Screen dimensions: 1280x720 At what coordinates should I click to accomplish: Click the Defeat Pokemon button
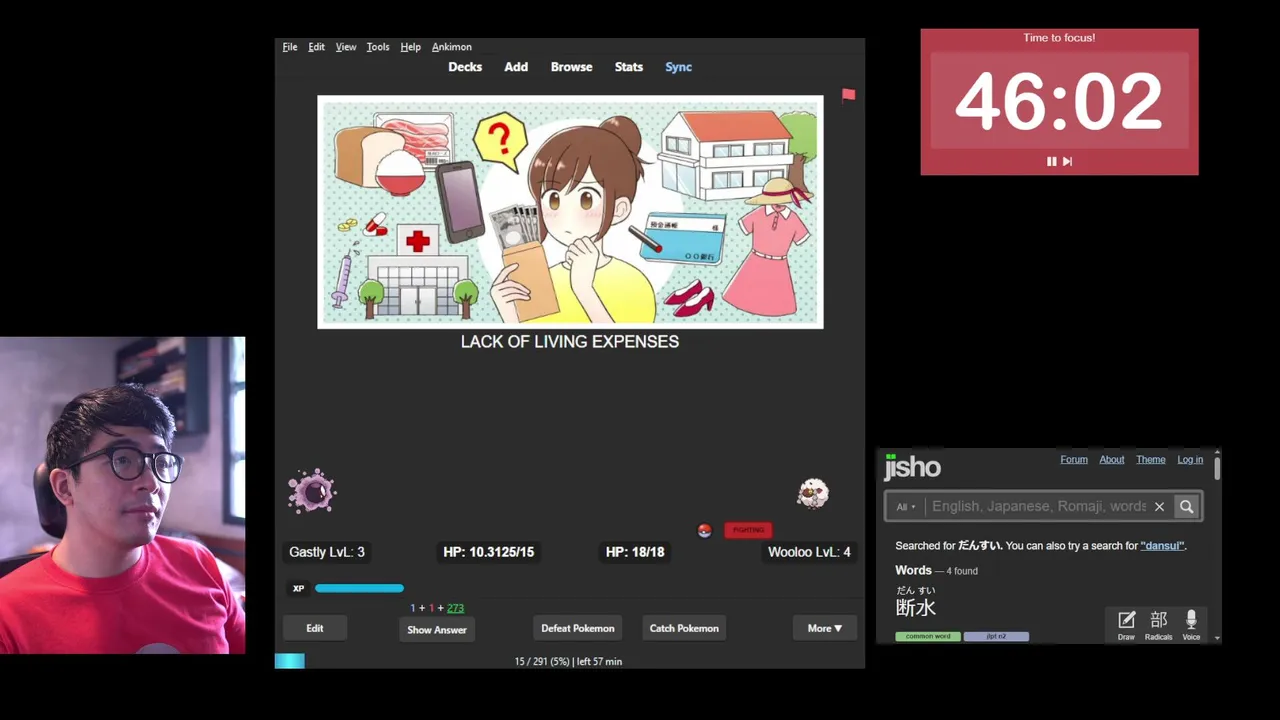pyautogui.click(x=578, y=628)
